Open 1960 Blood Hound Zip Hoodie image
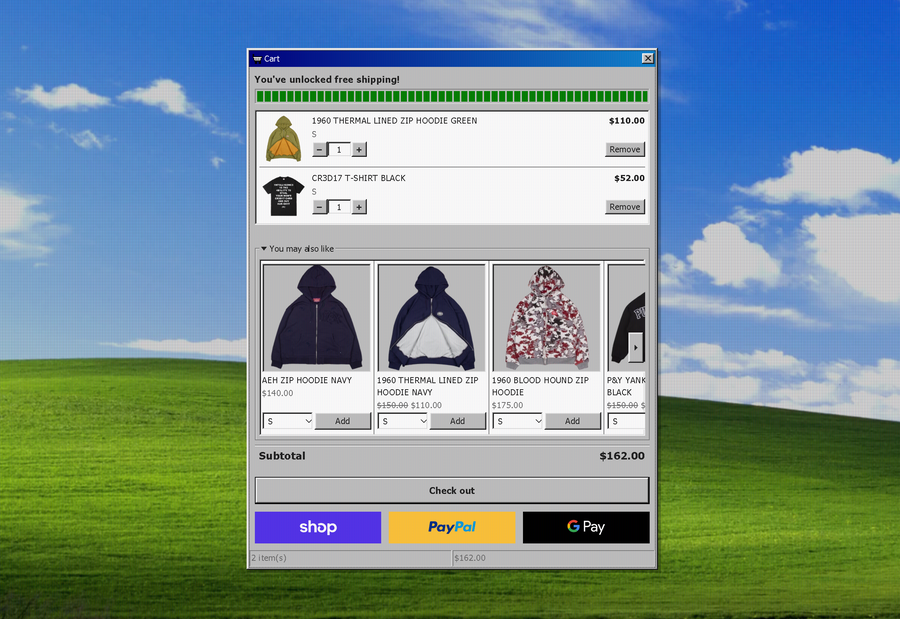 pyautogui.click(x=546, y=317)
